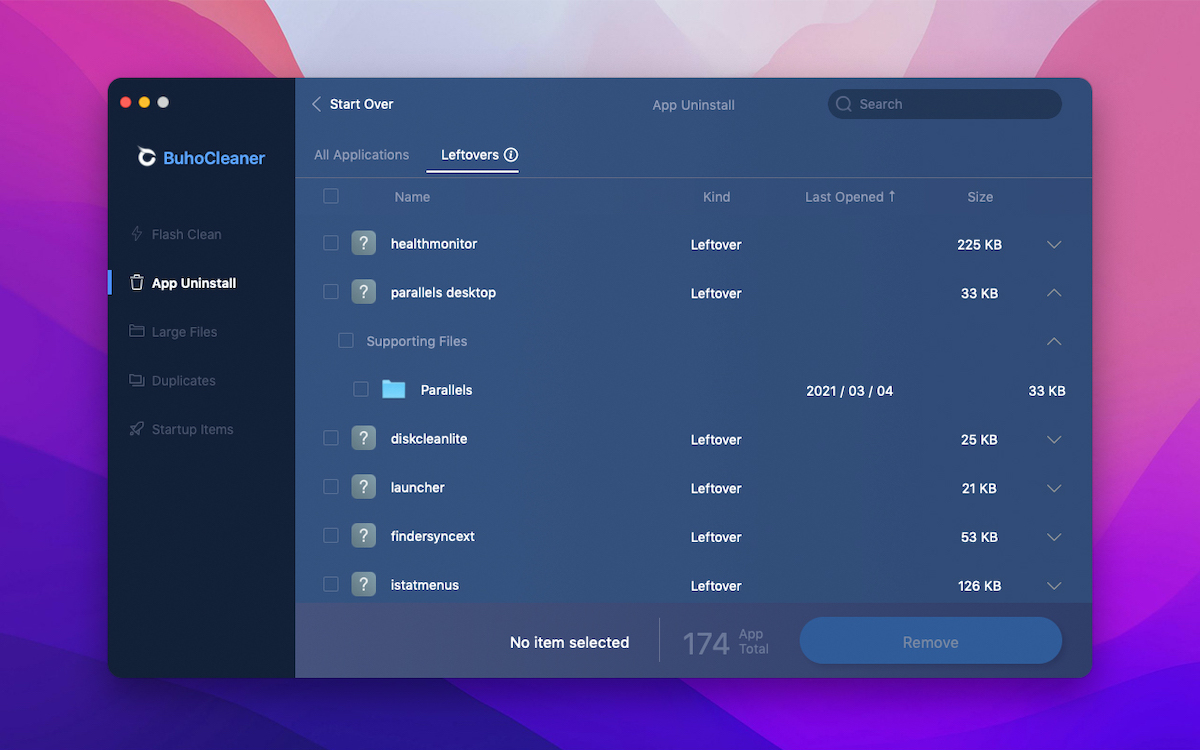Viewport: 1200px width, 750px height.
Task: Open Startup Items in sidebar
Action: coord(181,429)
